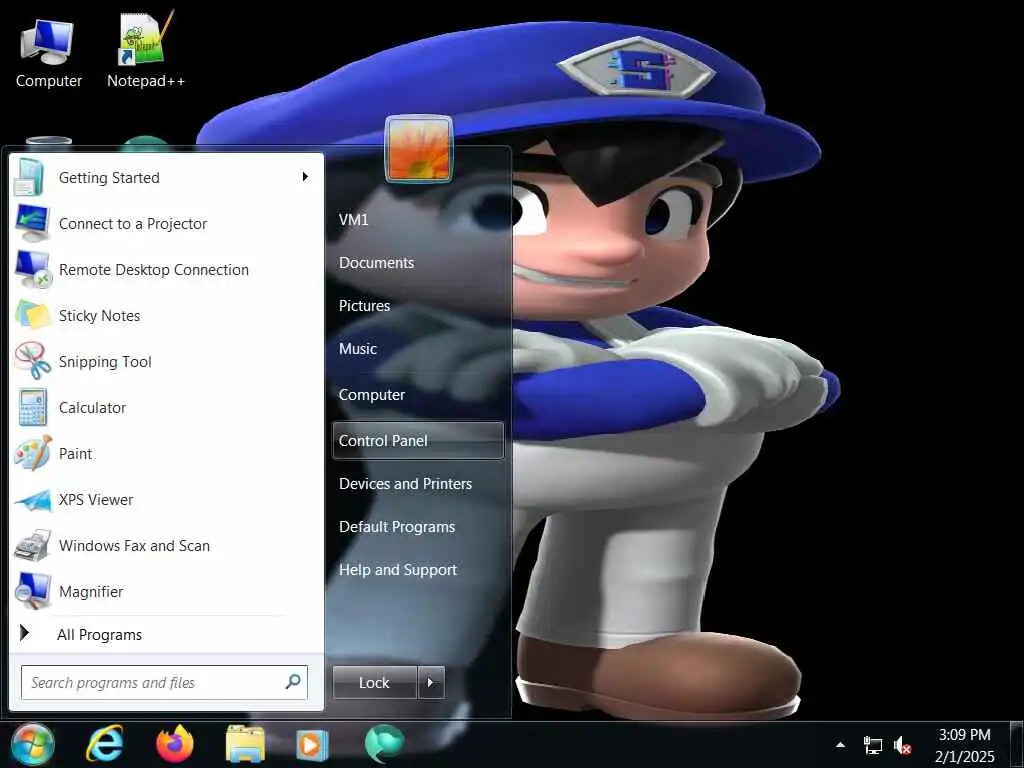
Task: Open Music from the Start menu
Action: point(357,349)
